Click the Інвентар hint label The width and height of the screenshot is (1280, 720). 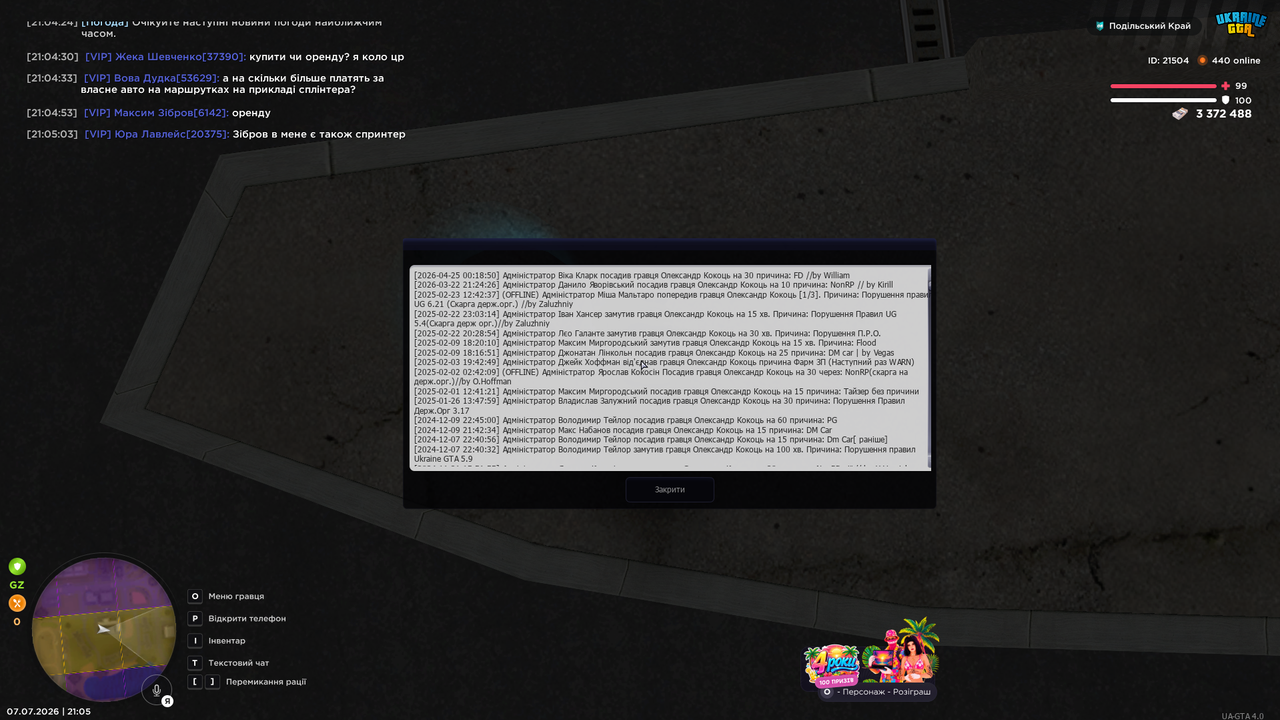227,640
